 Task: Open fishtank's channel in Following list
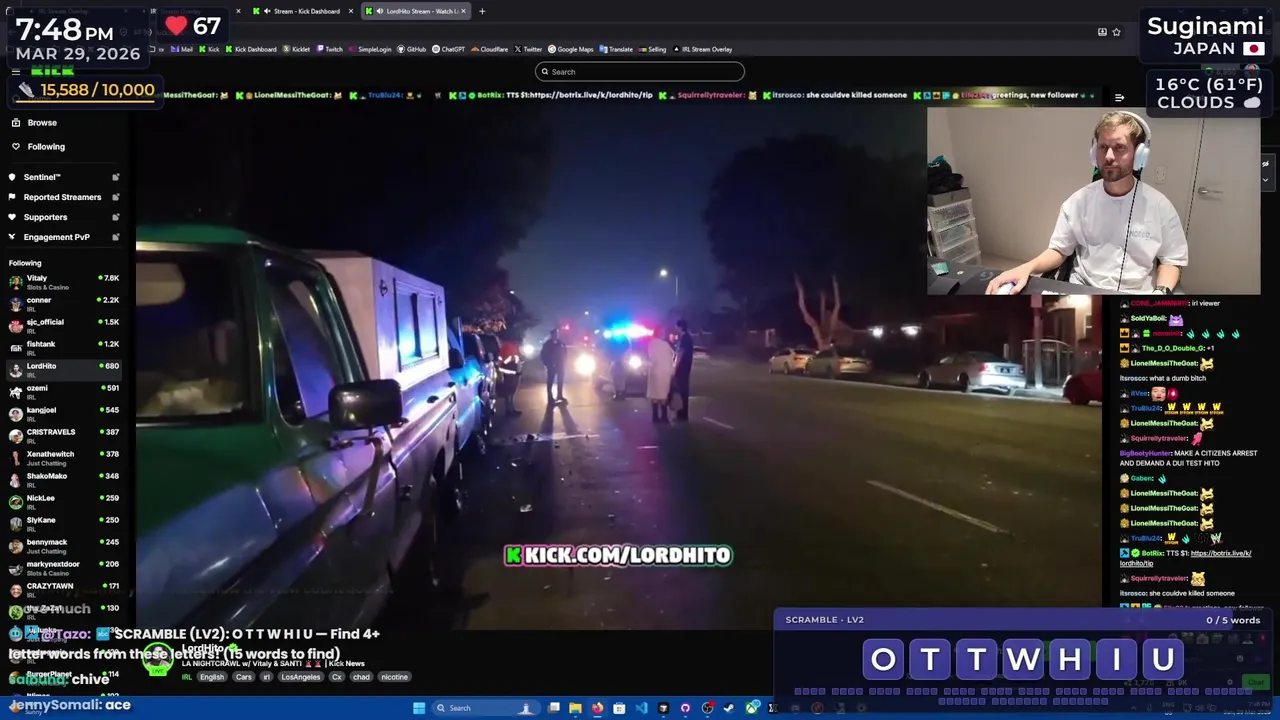[x=64, y=348]
